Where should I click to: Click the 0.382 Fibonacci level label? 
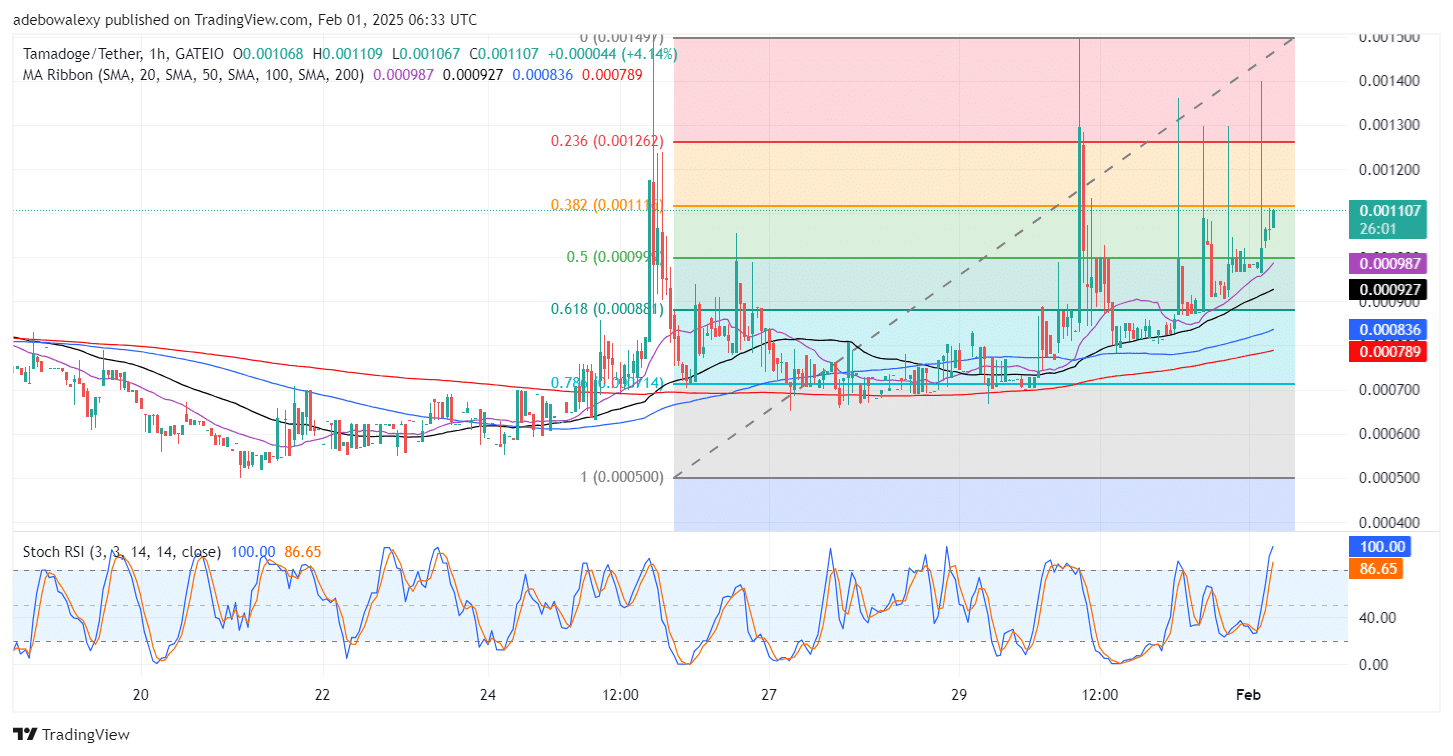click(x=608, y=205)
